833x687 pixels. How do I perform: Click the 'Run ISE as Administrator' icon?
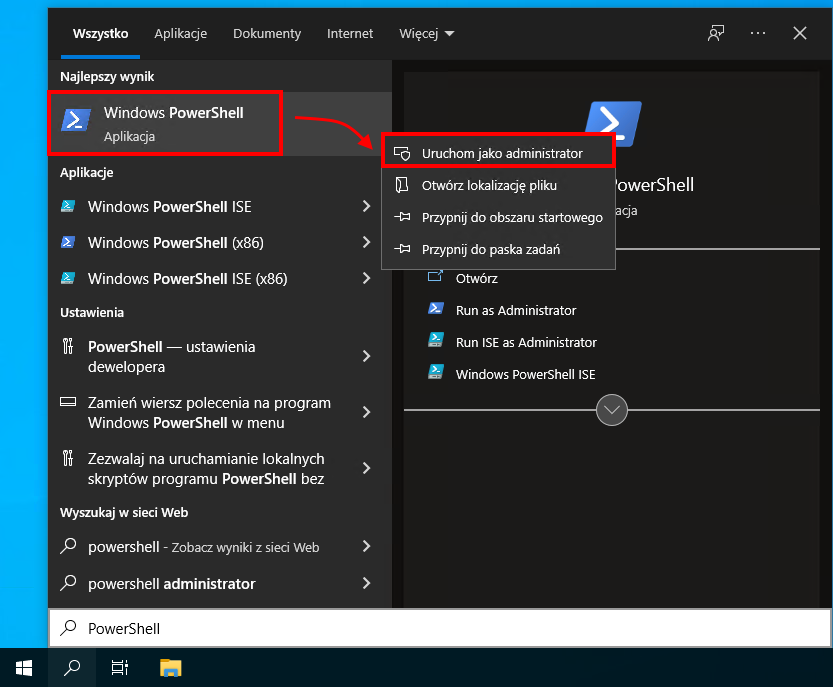click(436, 341)
